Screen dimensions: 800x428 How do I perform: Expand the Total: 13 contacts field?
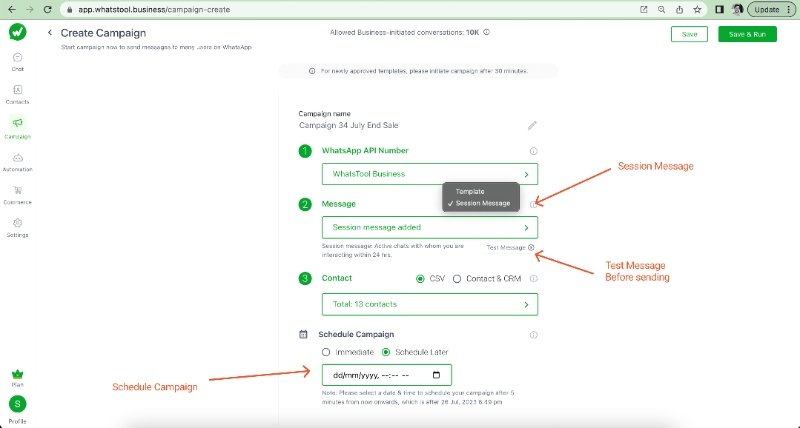pyautogui.click(x=429, y=304)
